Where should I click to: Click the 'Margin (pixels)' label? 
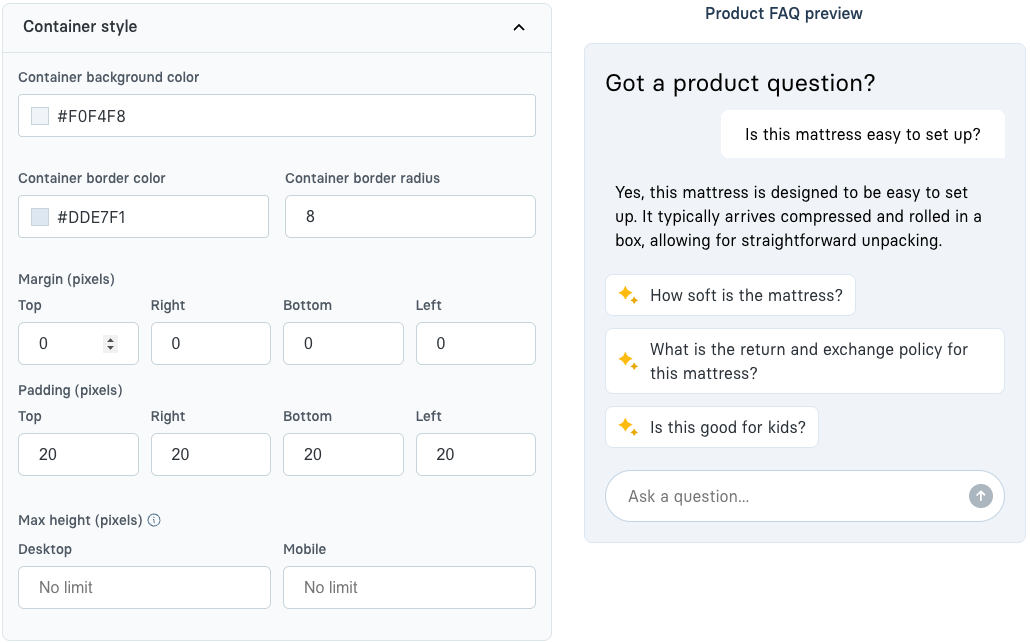66,279
